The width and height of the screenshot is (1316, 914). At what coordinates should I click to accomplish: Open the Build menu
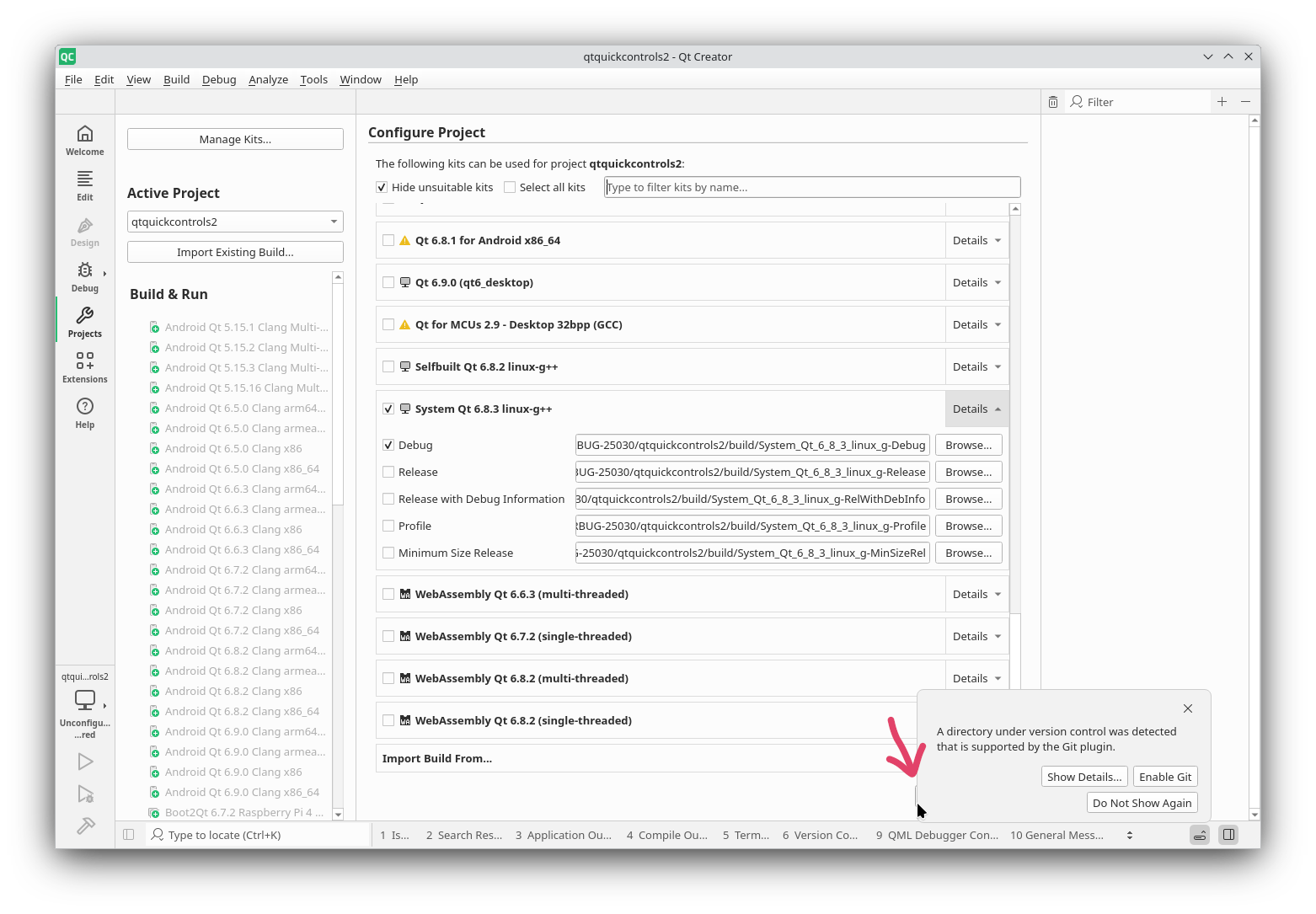click(x=176, y=79)
